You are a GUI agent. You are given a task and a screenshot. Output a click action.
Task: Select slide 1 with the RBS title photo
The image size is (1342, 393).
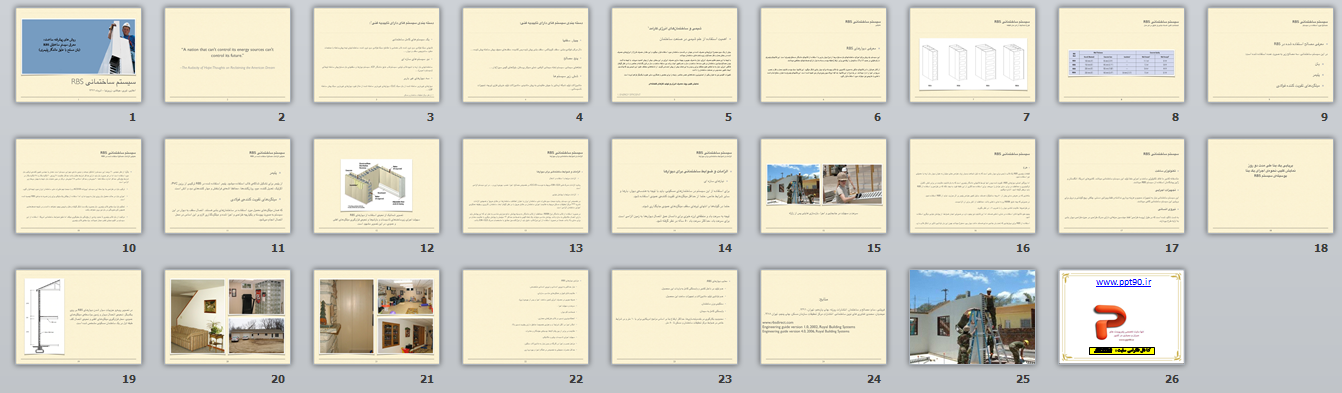(79, 56)
